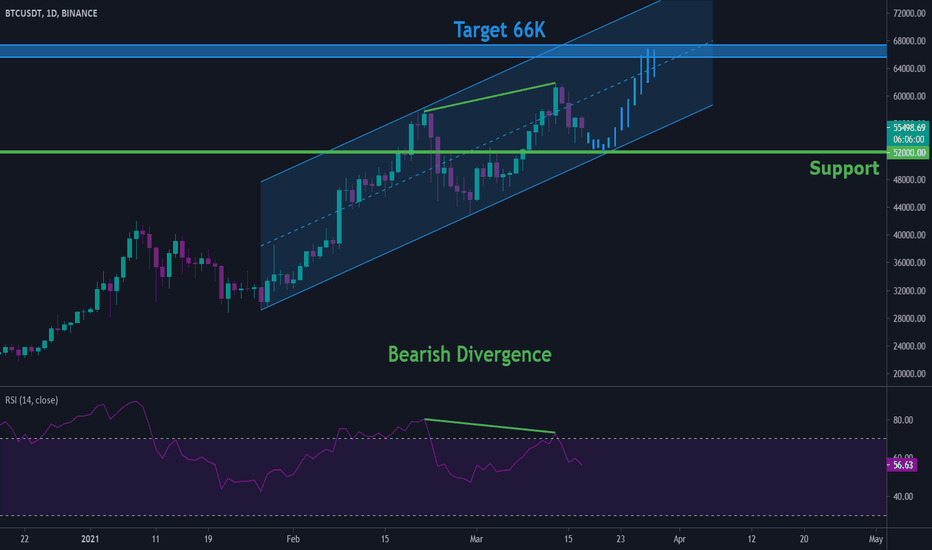932x550 pixels.
Task: Click the RSI 40.00 scale label
Action: pos(903,496)
